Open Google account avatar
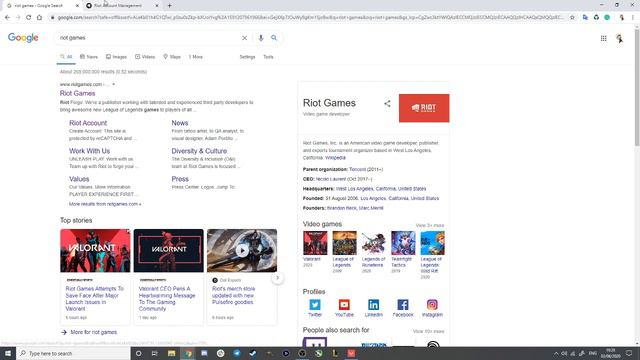640x360 pixels. [619, 38]
